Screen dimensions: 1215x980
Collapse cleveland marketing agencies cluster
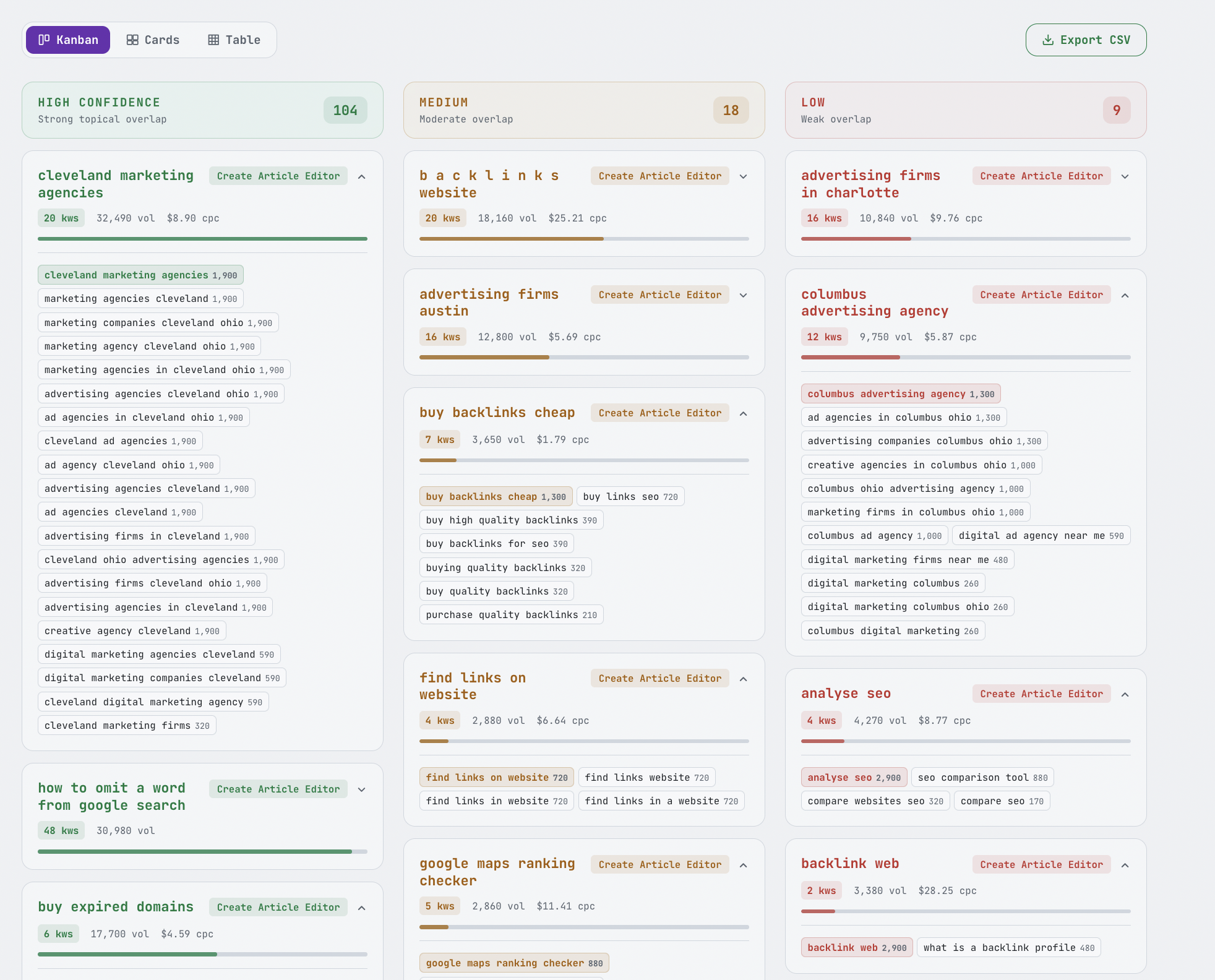pos(362,176)
